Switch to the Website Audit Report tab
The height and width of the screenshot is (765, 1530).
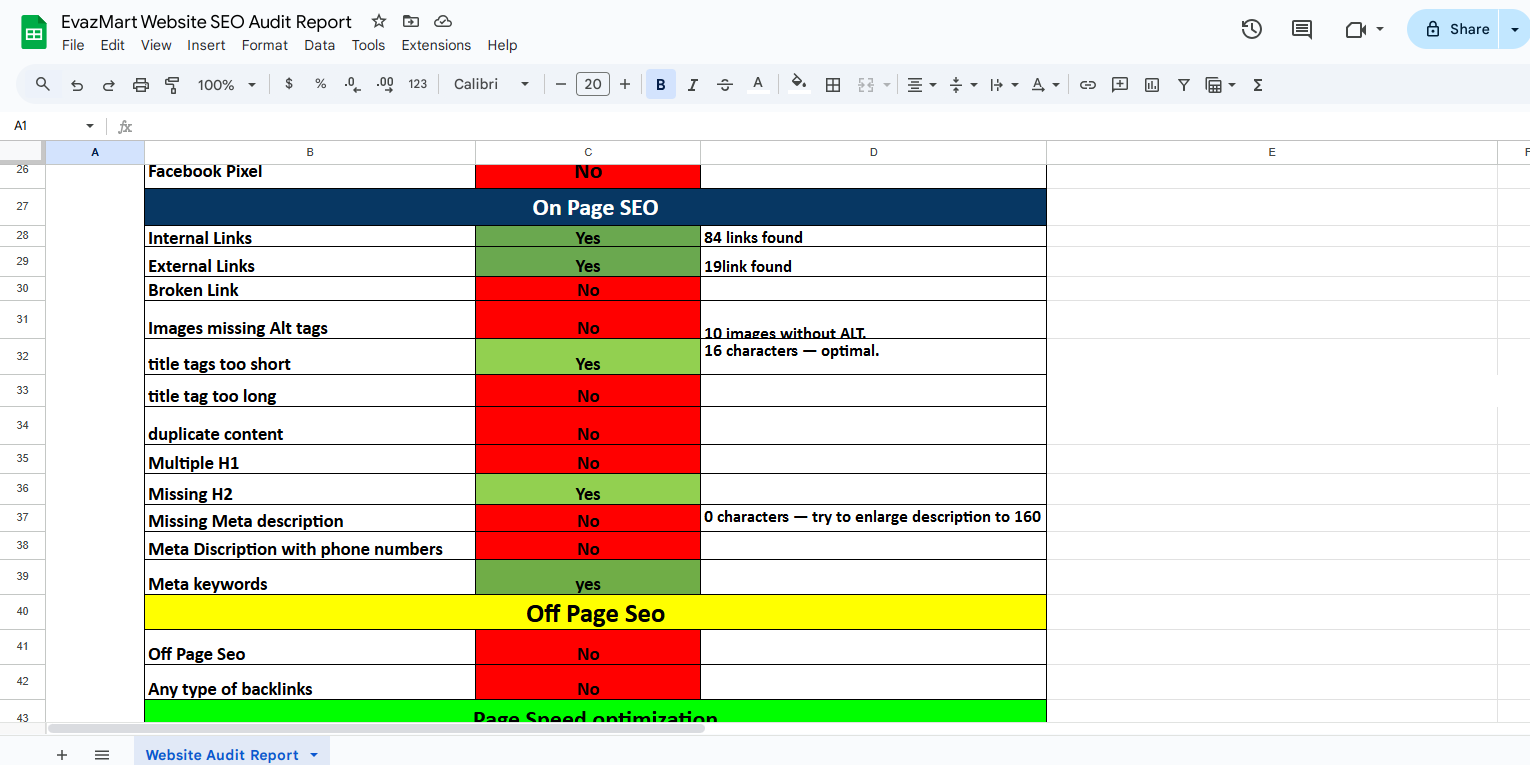(222, 754)
